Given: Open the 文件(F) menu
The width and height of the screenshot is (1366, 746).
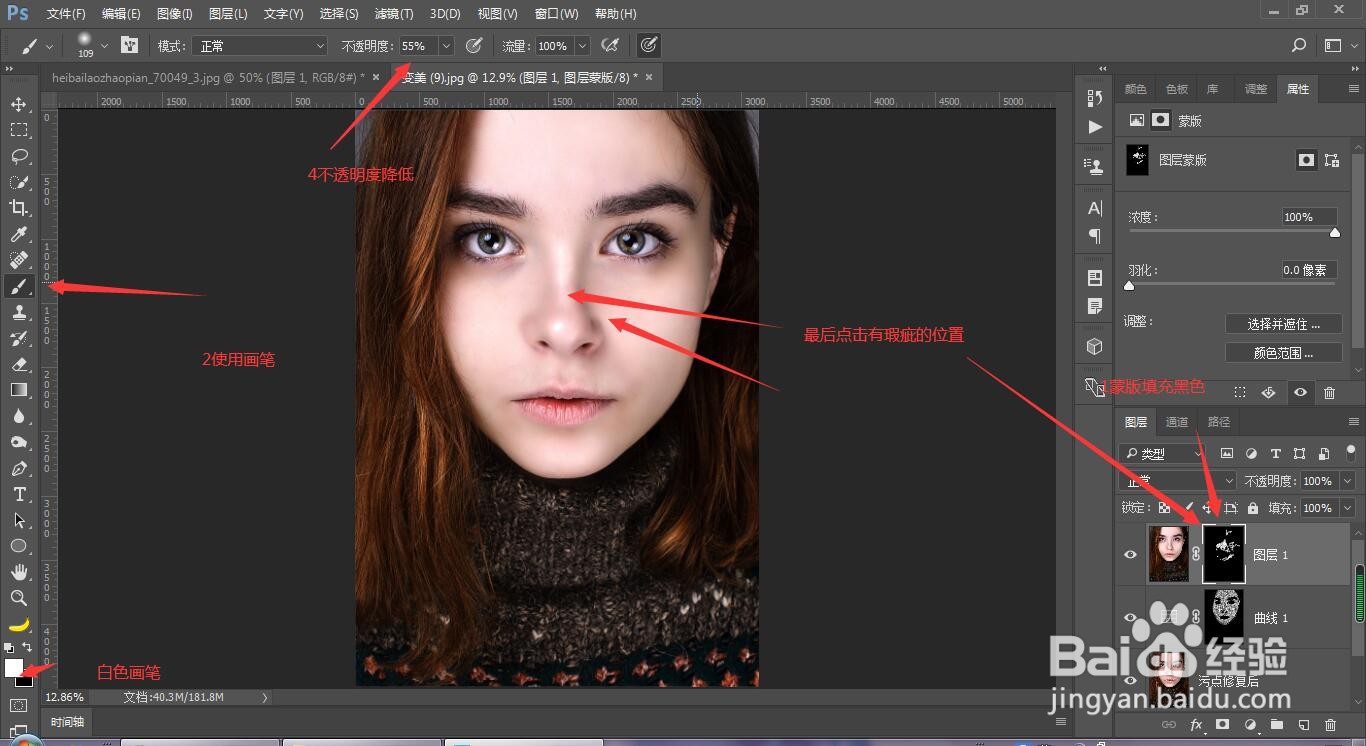Looking at the screenshot, I should point(66,14).
